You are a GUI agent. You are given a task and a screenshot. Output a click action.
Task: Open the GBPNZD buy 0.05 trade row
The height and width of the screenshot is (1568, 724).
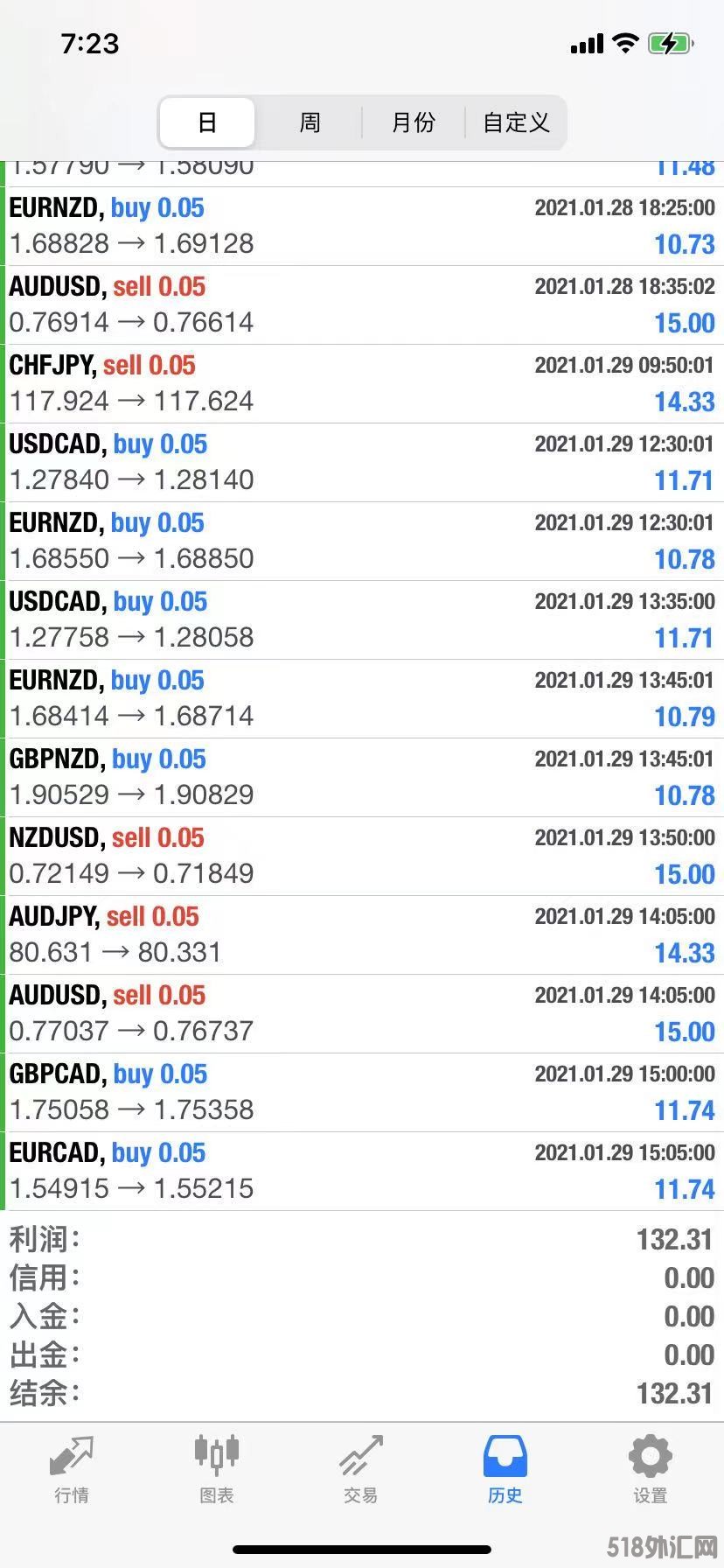[x=362, y=778]
